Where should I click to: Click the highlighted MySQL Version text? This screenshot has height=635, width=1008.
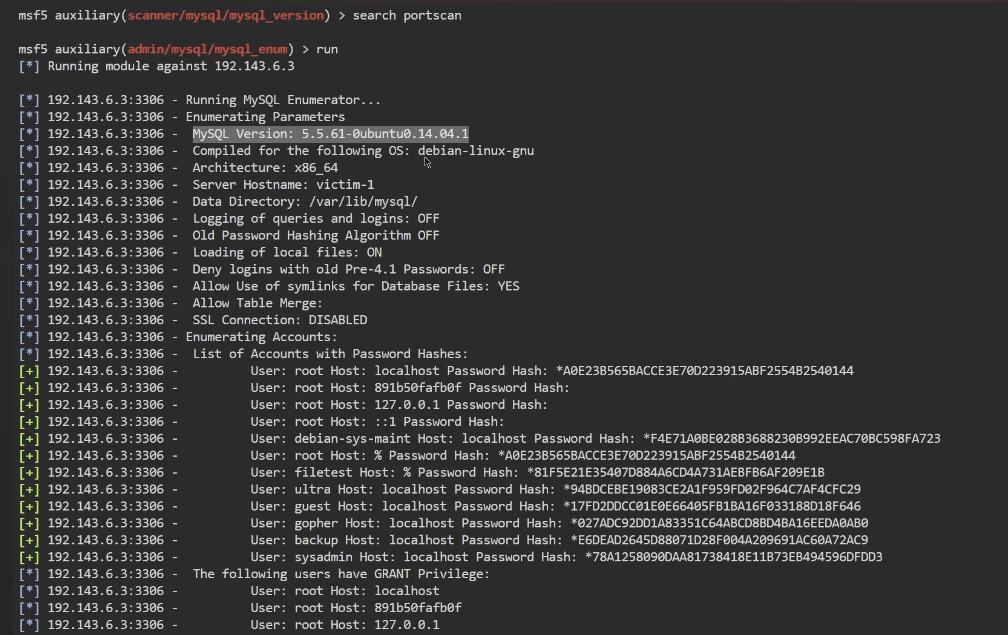pyautogui.click(x=330, y=134)
